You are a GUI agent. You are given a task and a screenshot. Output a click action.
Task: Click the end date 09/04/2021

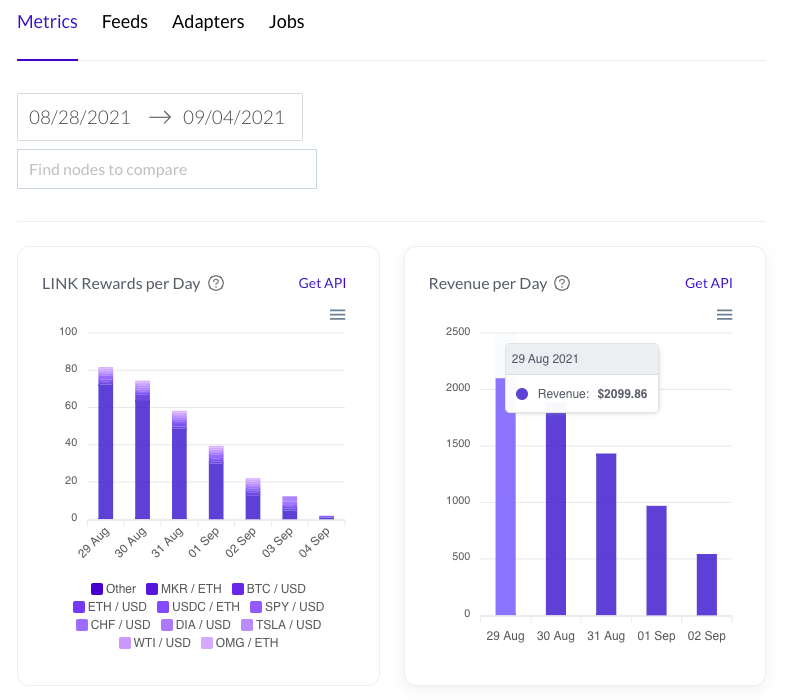pyautogui.click(x=234, y=117)
